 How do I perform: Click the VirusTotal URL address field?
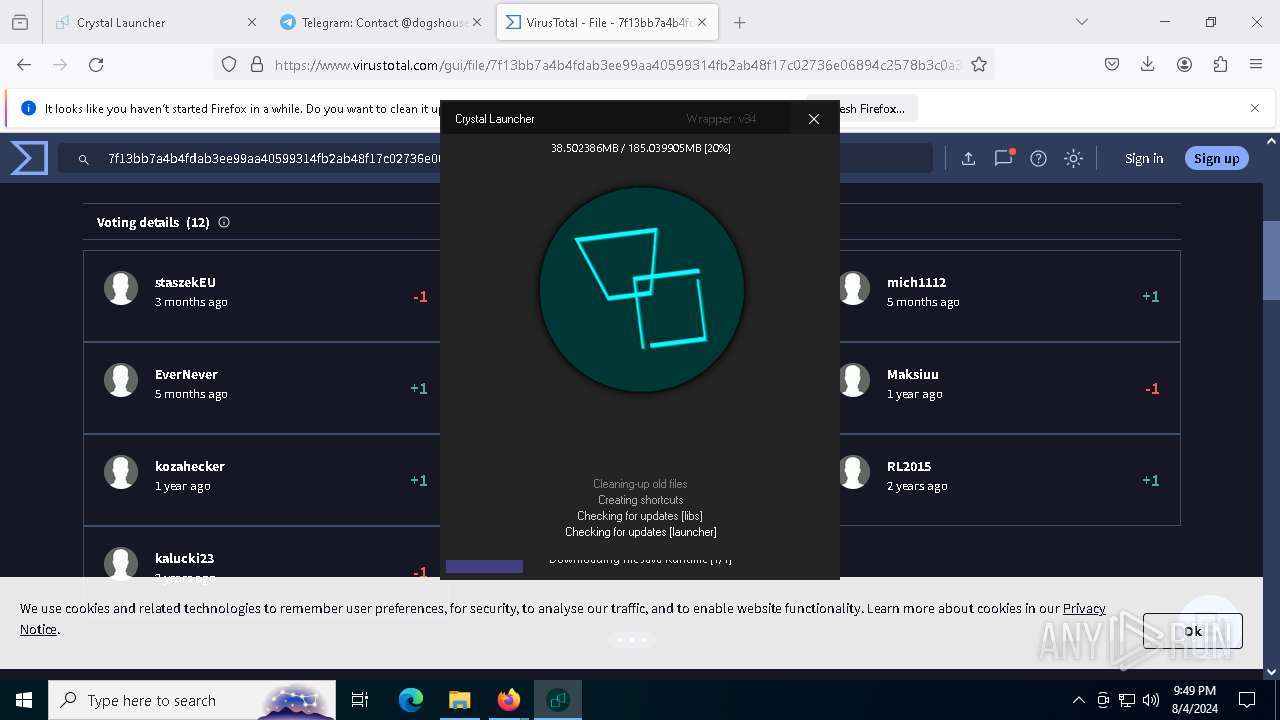click(x=617, y=65)
